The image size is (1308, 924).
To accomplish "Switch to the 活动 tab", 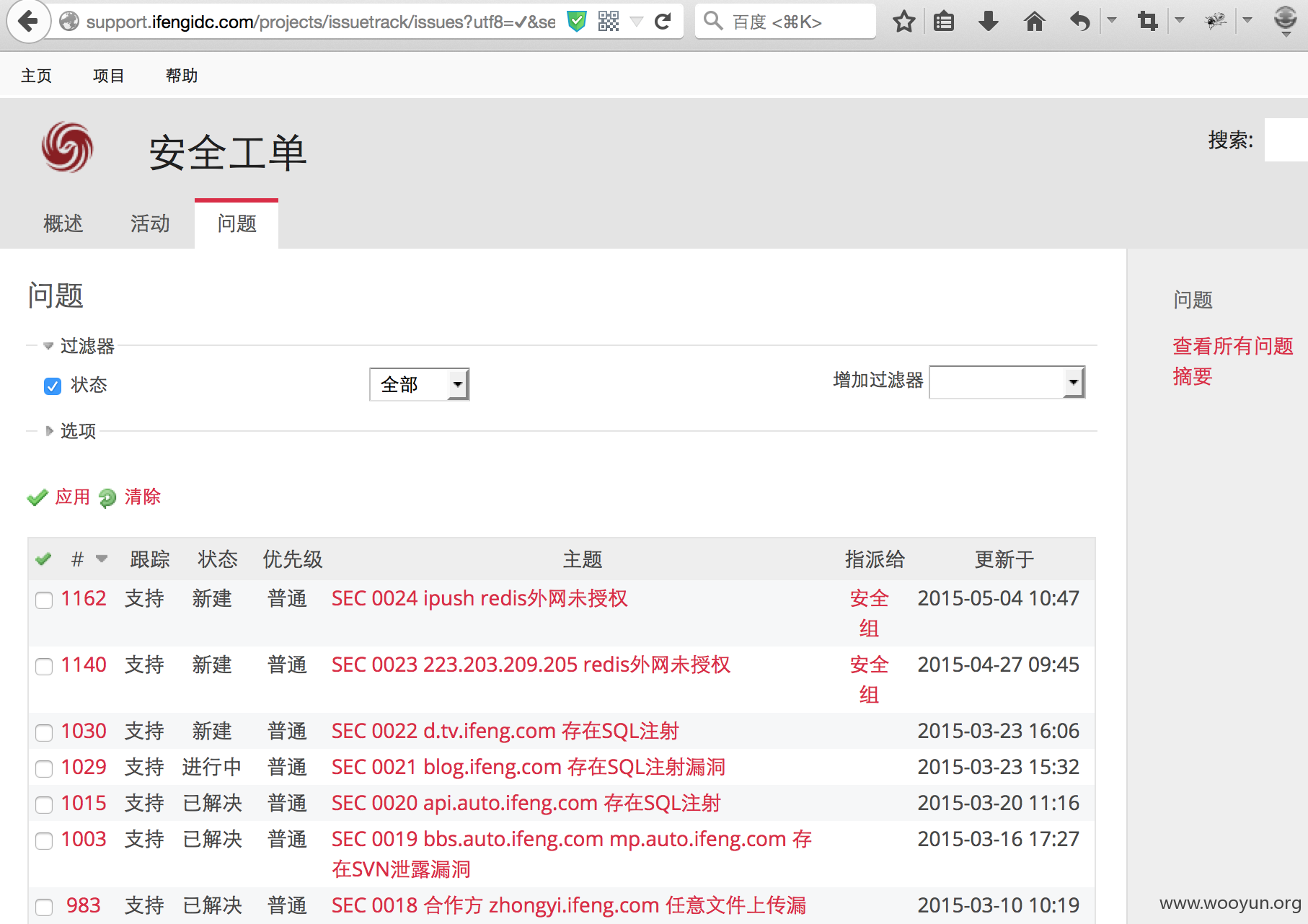I will [150, 223].
